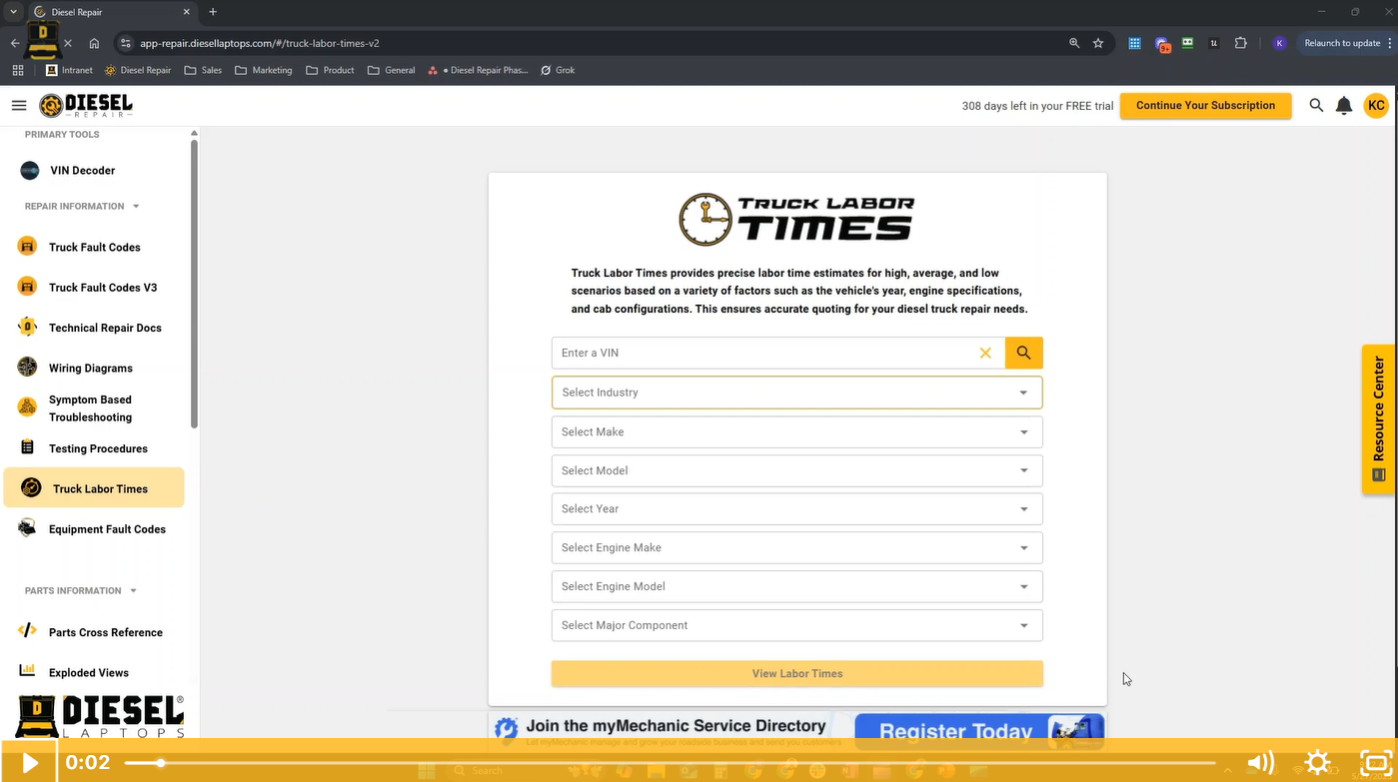Click the Diesel Laptops logo in sidebar
The image size is (1398, 782).
(x=100, y=718)
